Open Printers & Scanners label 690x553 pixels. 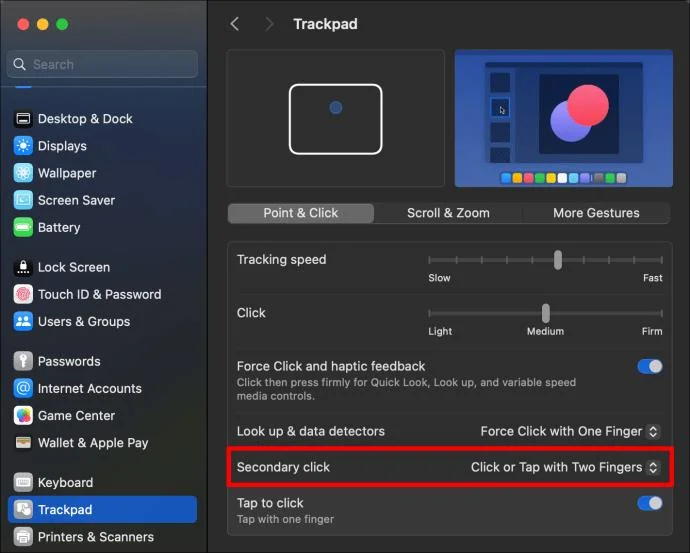coord(96,537)
